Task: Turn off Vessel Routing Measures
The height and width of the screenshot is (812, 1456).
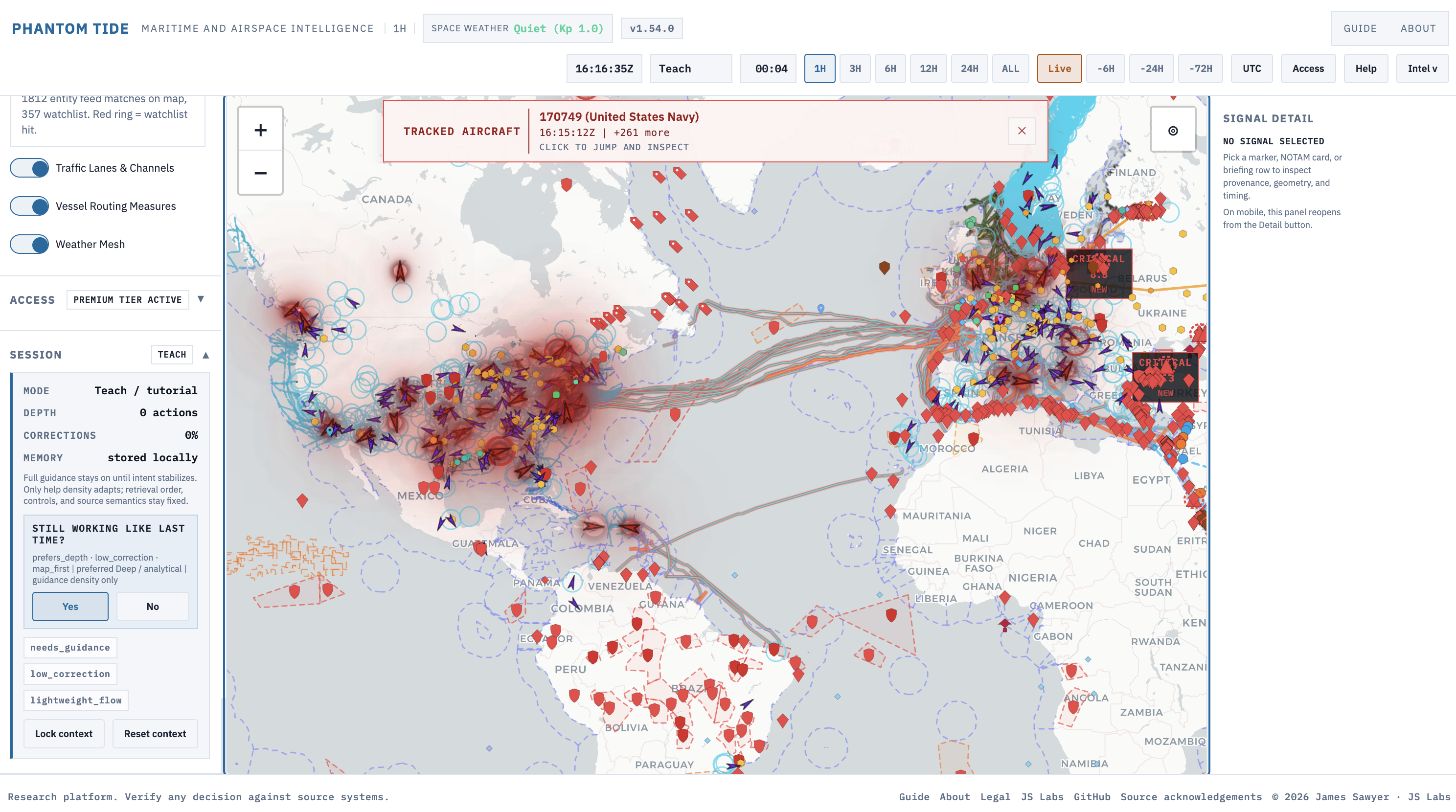Action: (x=29, y=205)
